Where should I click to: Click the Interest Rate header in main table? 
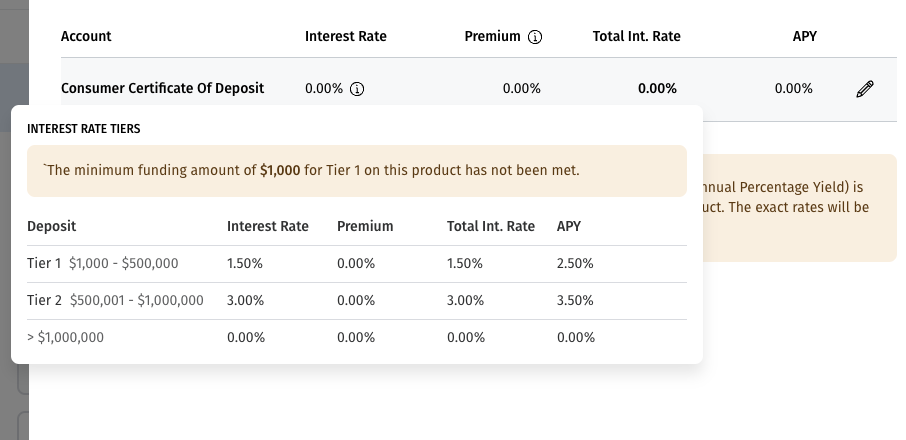coord(345,36)
